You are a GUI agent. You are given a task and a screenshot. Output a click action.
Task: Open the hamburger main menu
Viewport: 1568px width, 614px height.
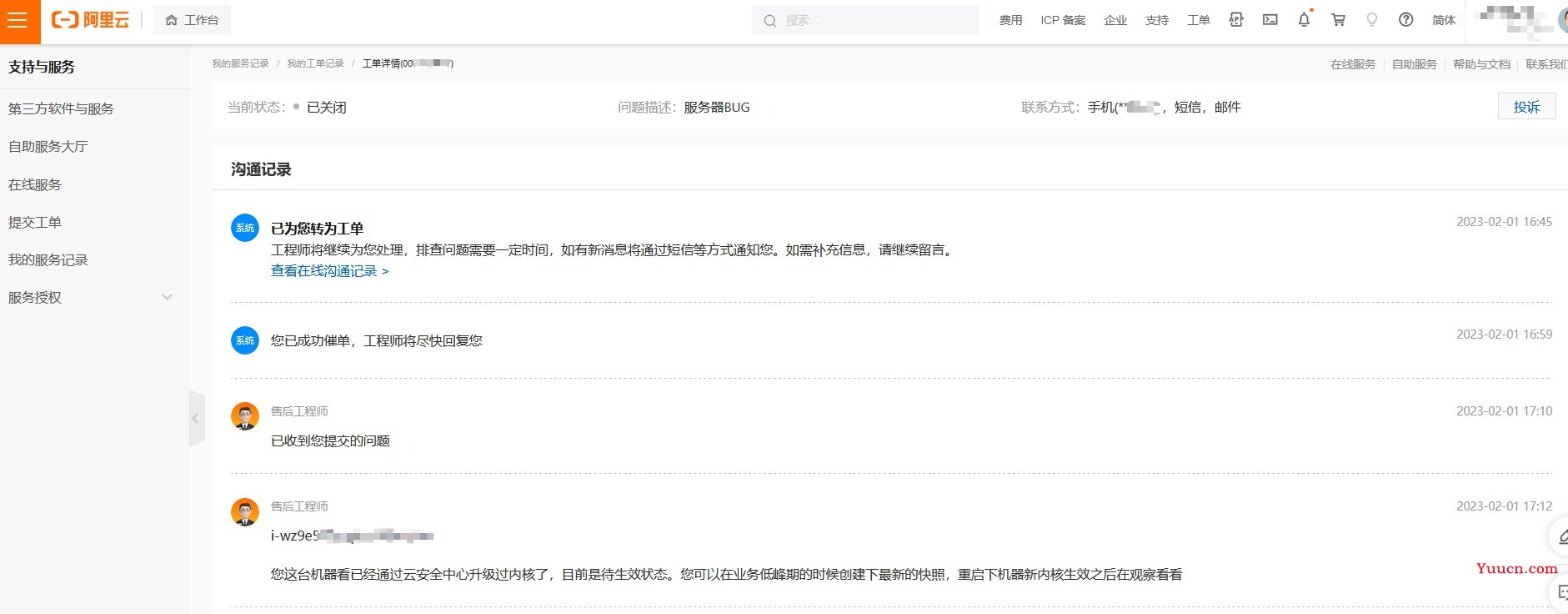18,21
